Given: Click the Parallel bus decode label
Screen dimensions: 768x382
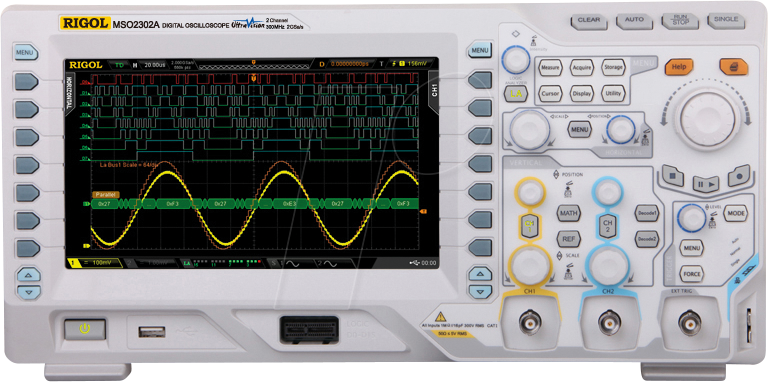Looking at the screenshot, I should tap(105, 194).
